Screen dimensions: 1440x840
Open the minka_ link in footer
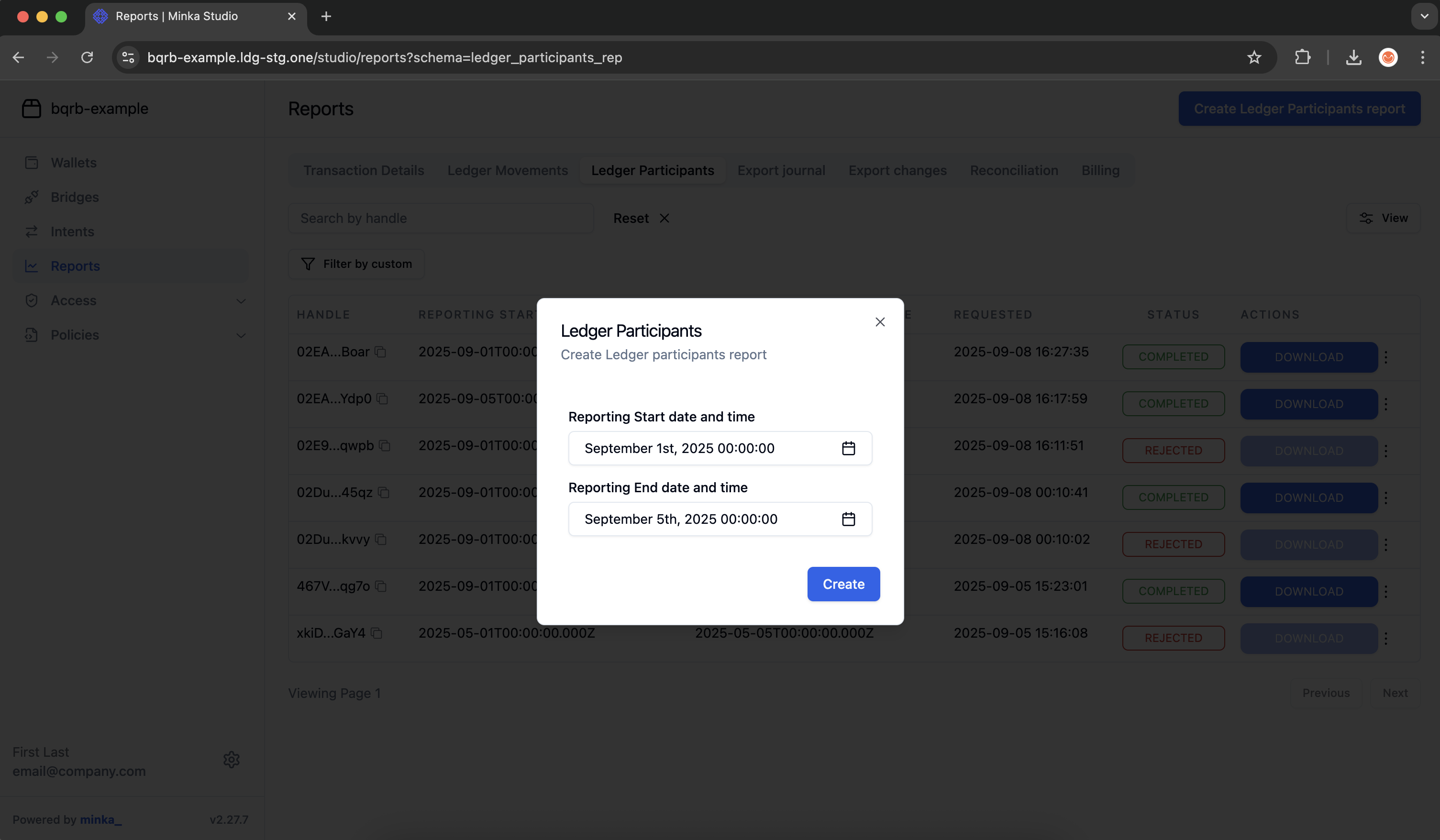[x=100, y=819]
